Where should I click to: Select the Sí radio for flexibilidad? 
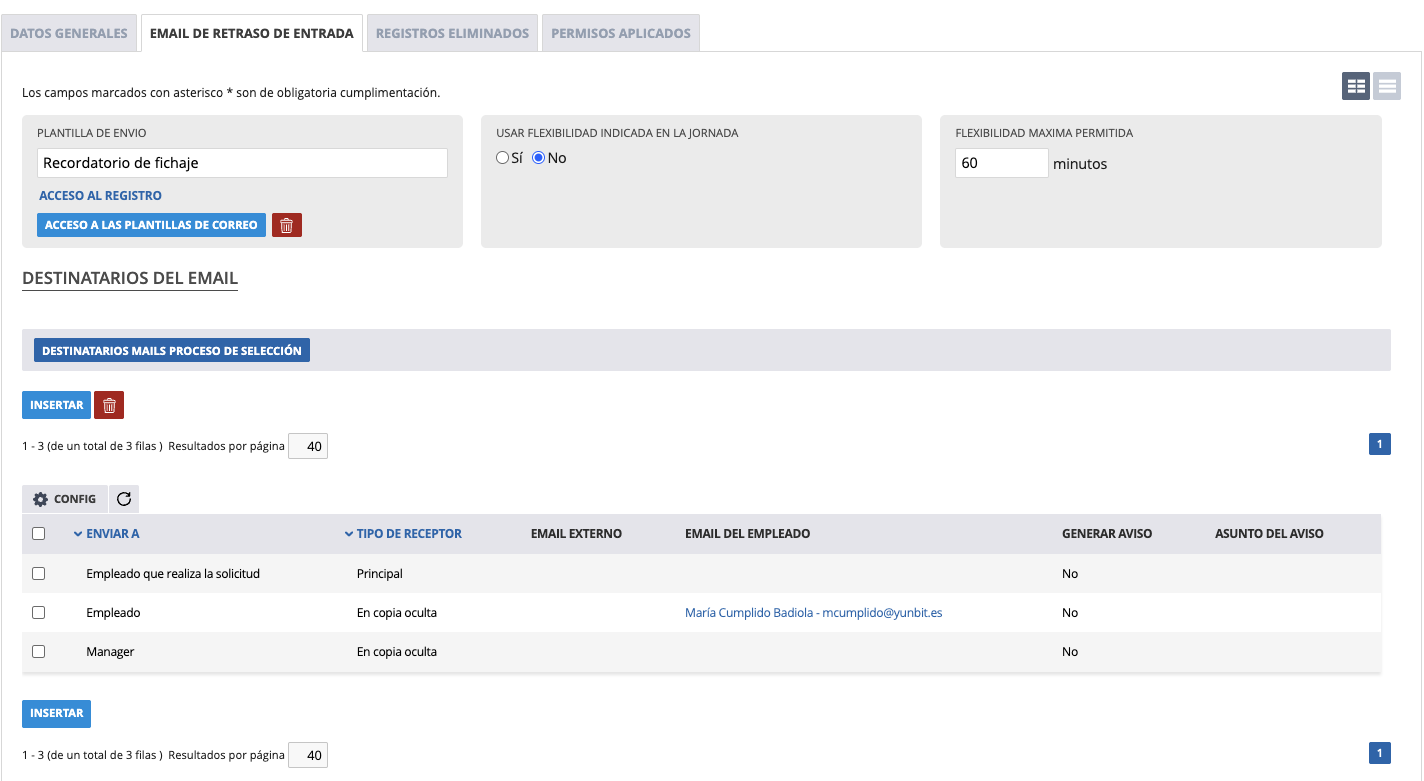click(503, 158)
